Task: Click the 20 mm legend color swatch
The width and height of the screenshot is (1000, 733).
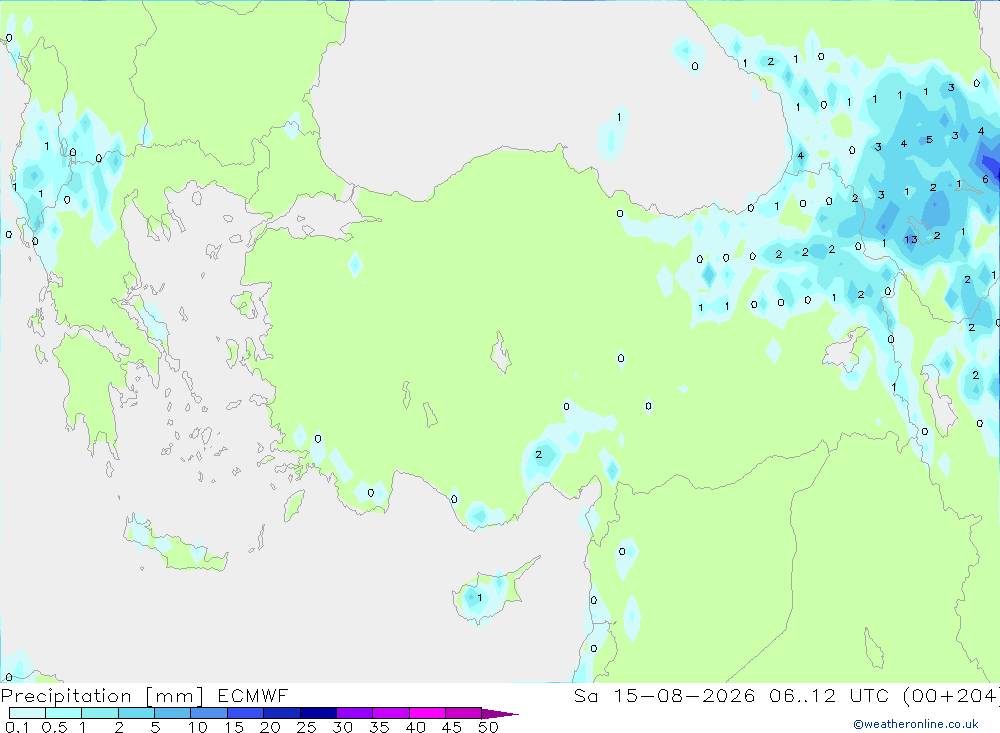Action: [282, 713]
